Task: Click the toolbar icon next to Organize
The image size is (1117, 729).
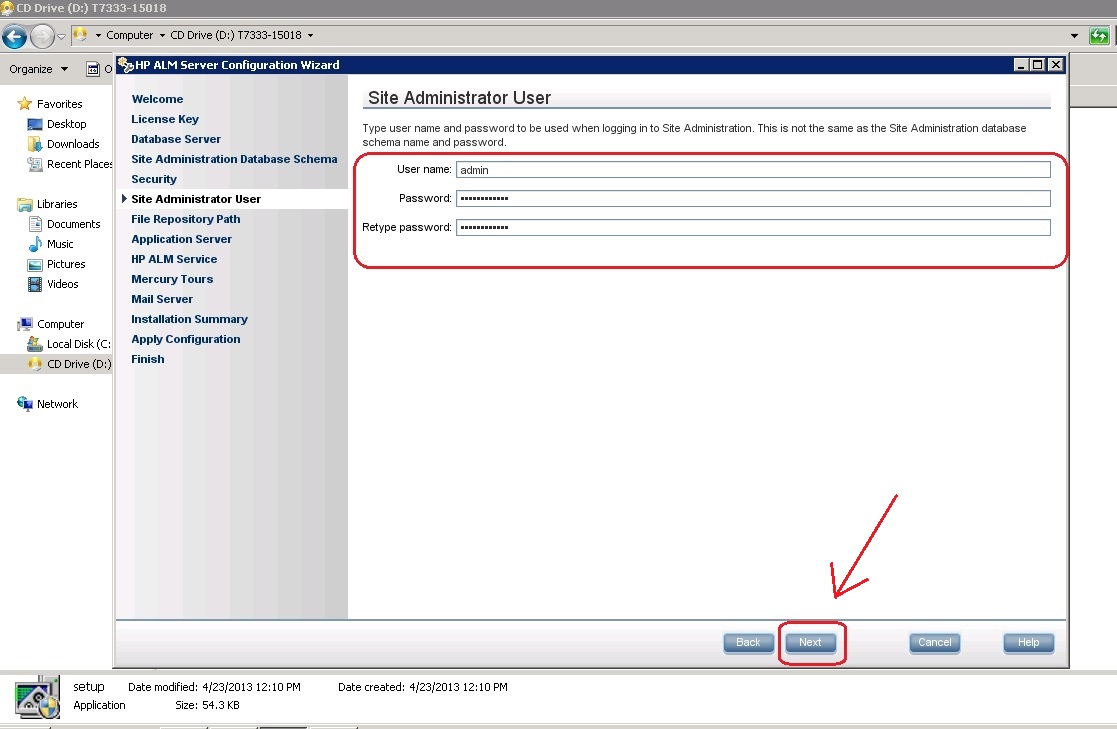Action: point(93,69)
